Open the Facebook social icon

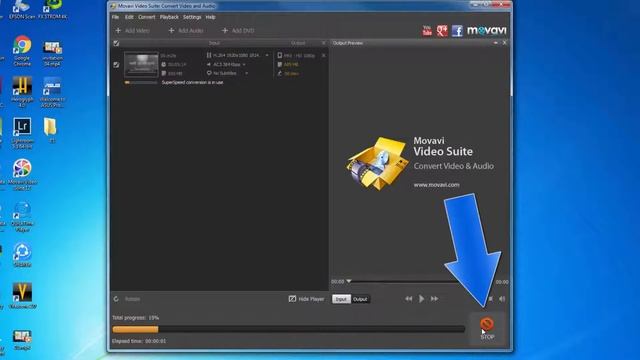[x=457, y=31]
